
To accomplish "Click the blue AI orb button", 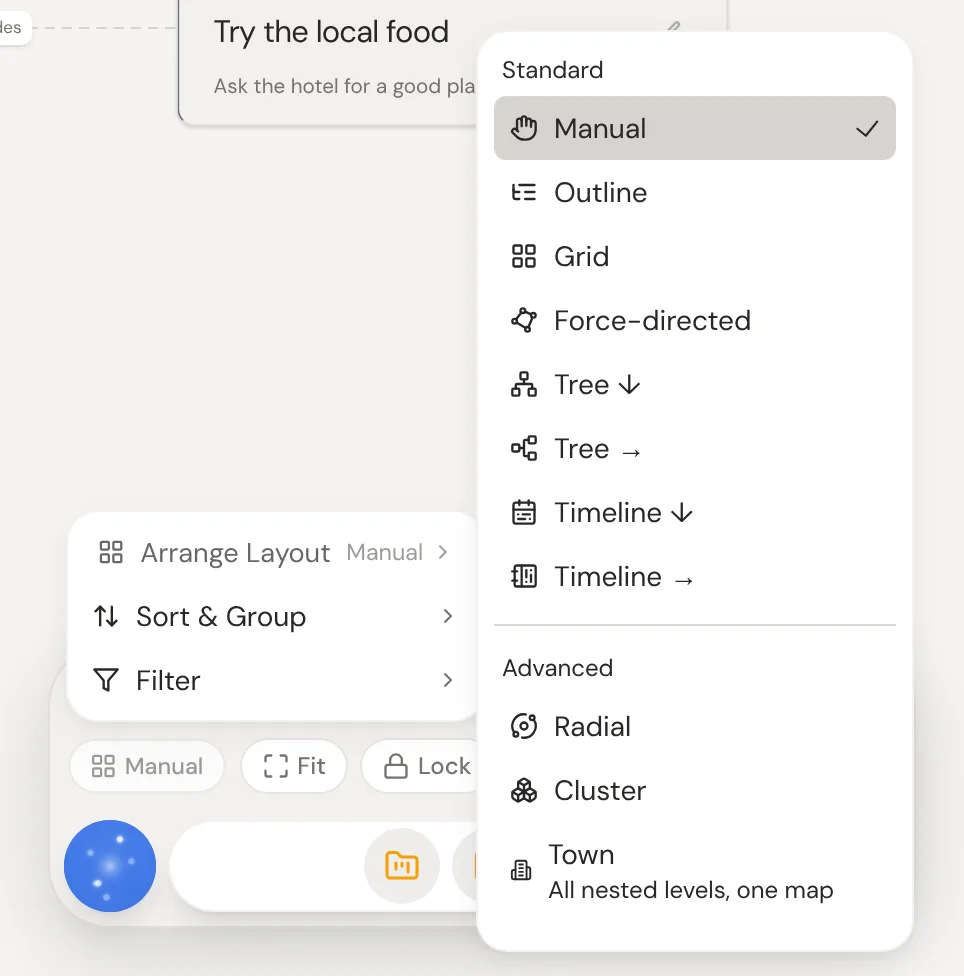I will pyautogui.click(x=110, y=866).
